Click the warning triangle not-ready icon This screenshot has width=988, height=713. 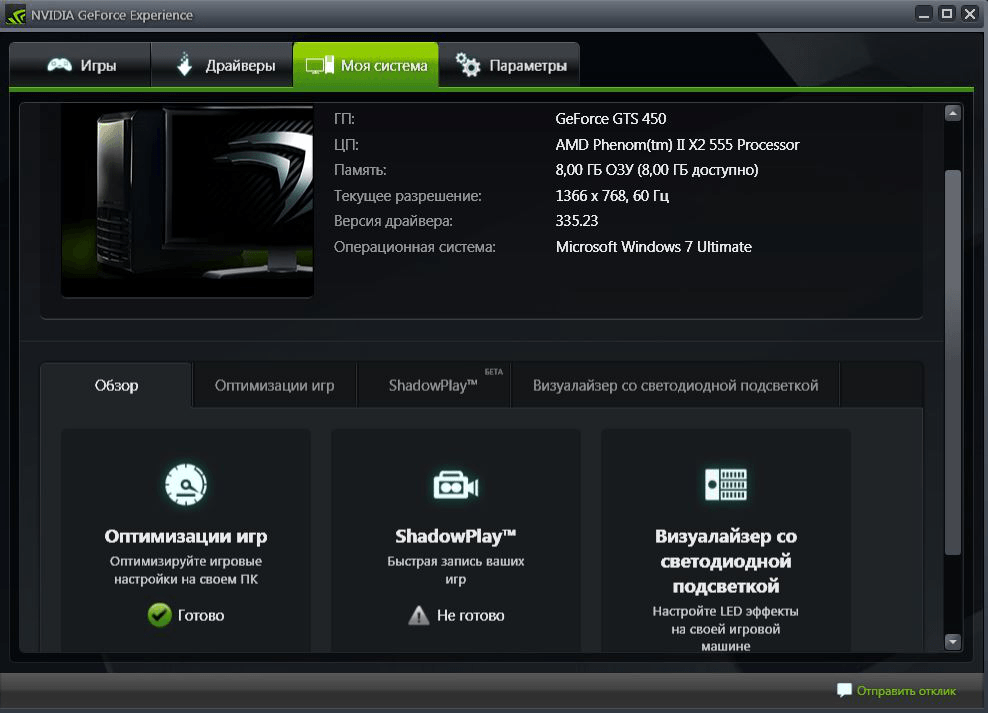coord(419,615)
